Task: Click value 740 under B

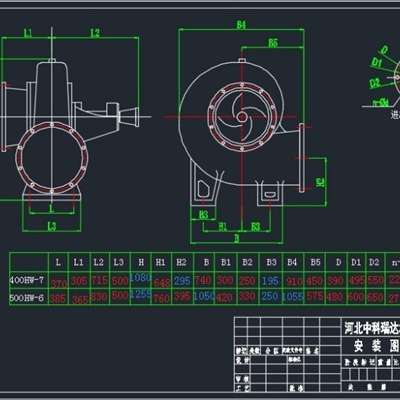Action: click(x=203, y=280)
